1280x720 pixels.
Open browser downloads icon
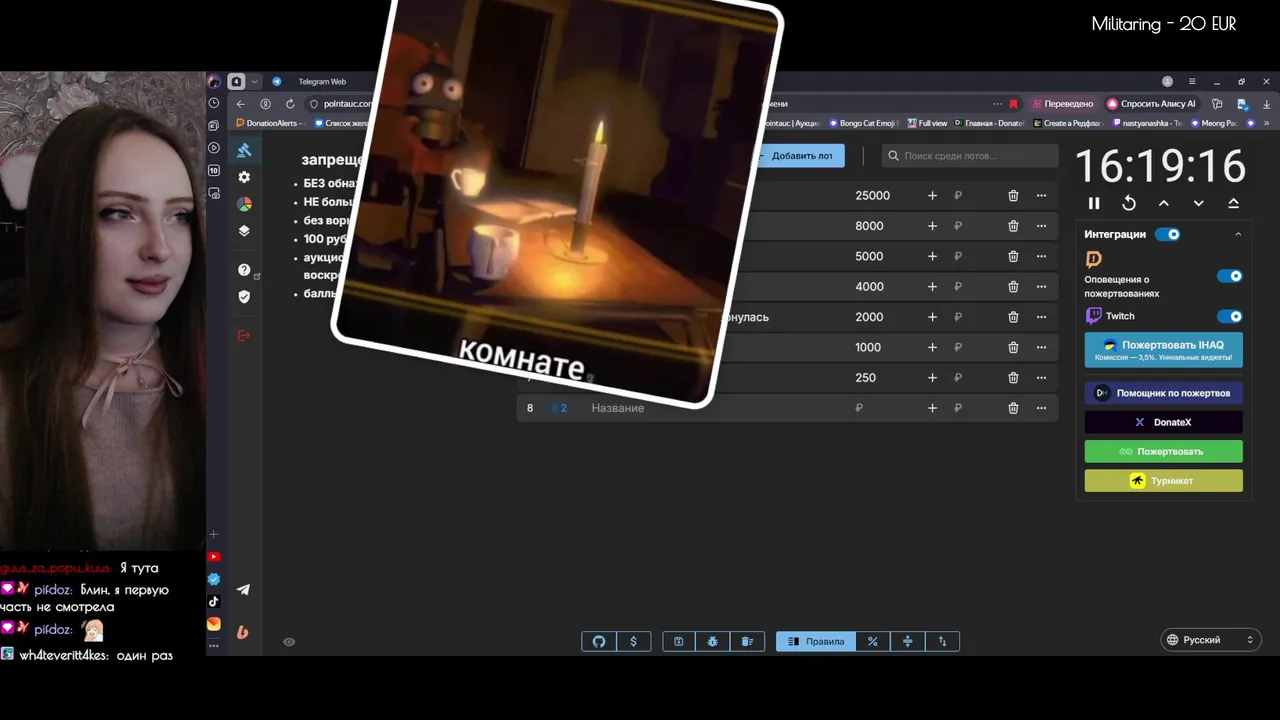pos(1267,104)
